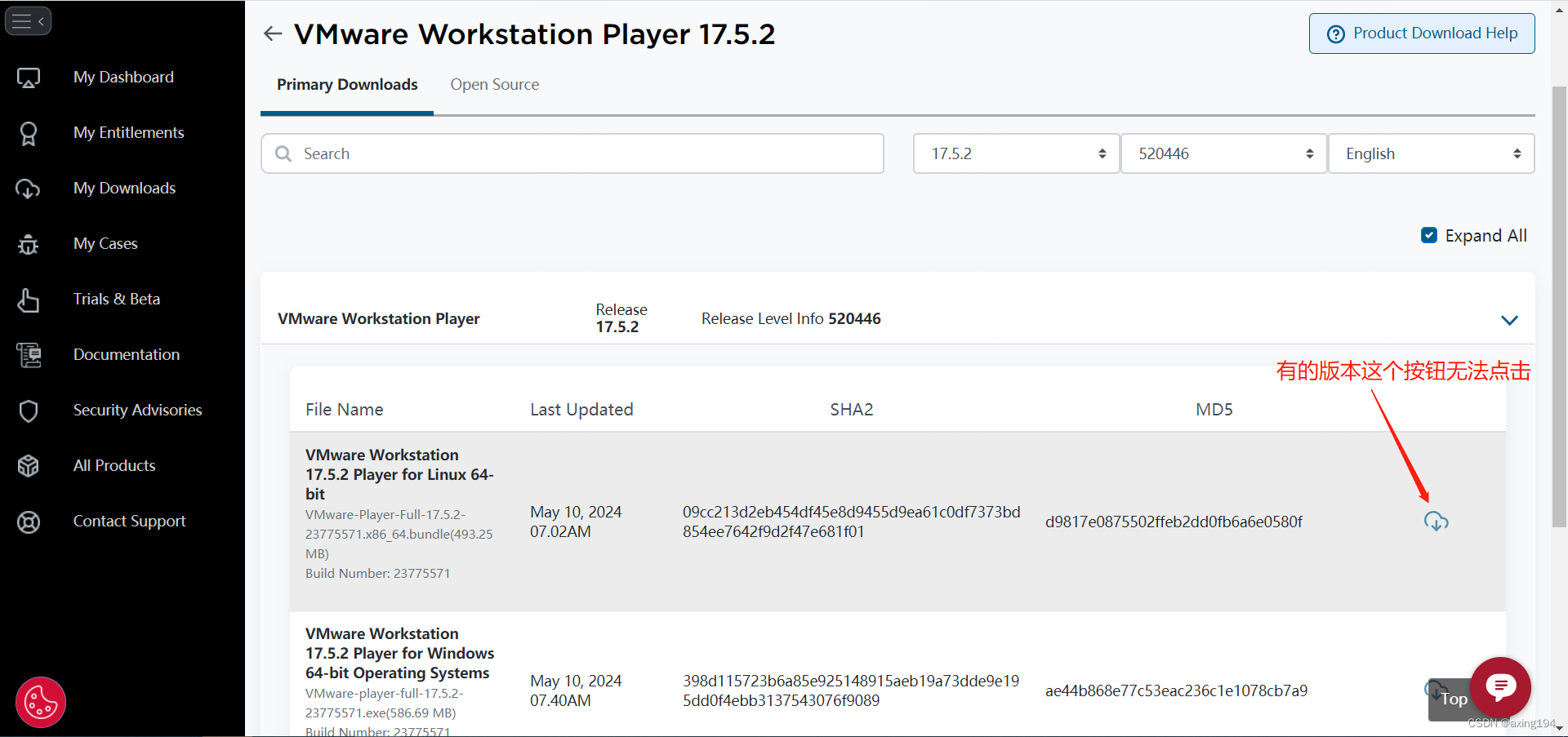Screen dimensions: 1568x737
Task: Download the Linux 64-bit Player bundle
Action: click(1436, 522)
